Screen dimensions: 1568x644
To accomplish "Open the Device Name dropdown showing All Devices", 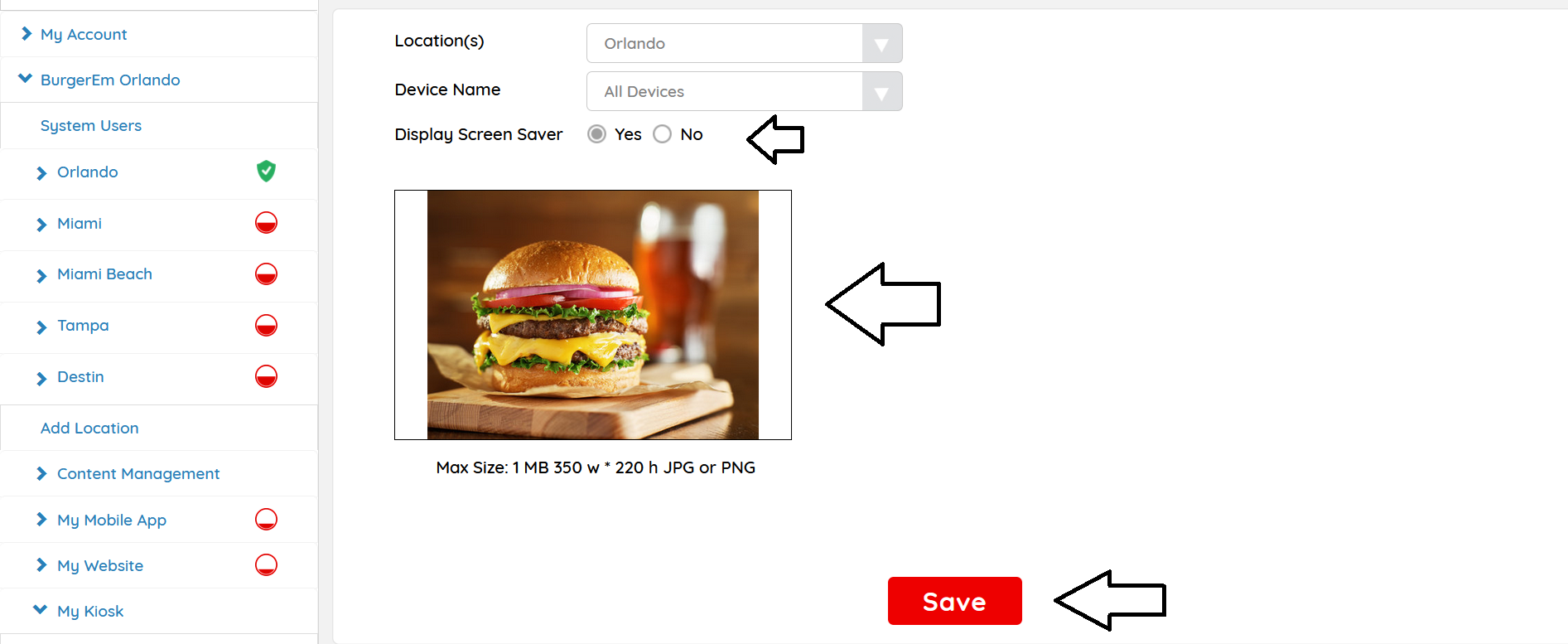I will (x=744, y=91).
